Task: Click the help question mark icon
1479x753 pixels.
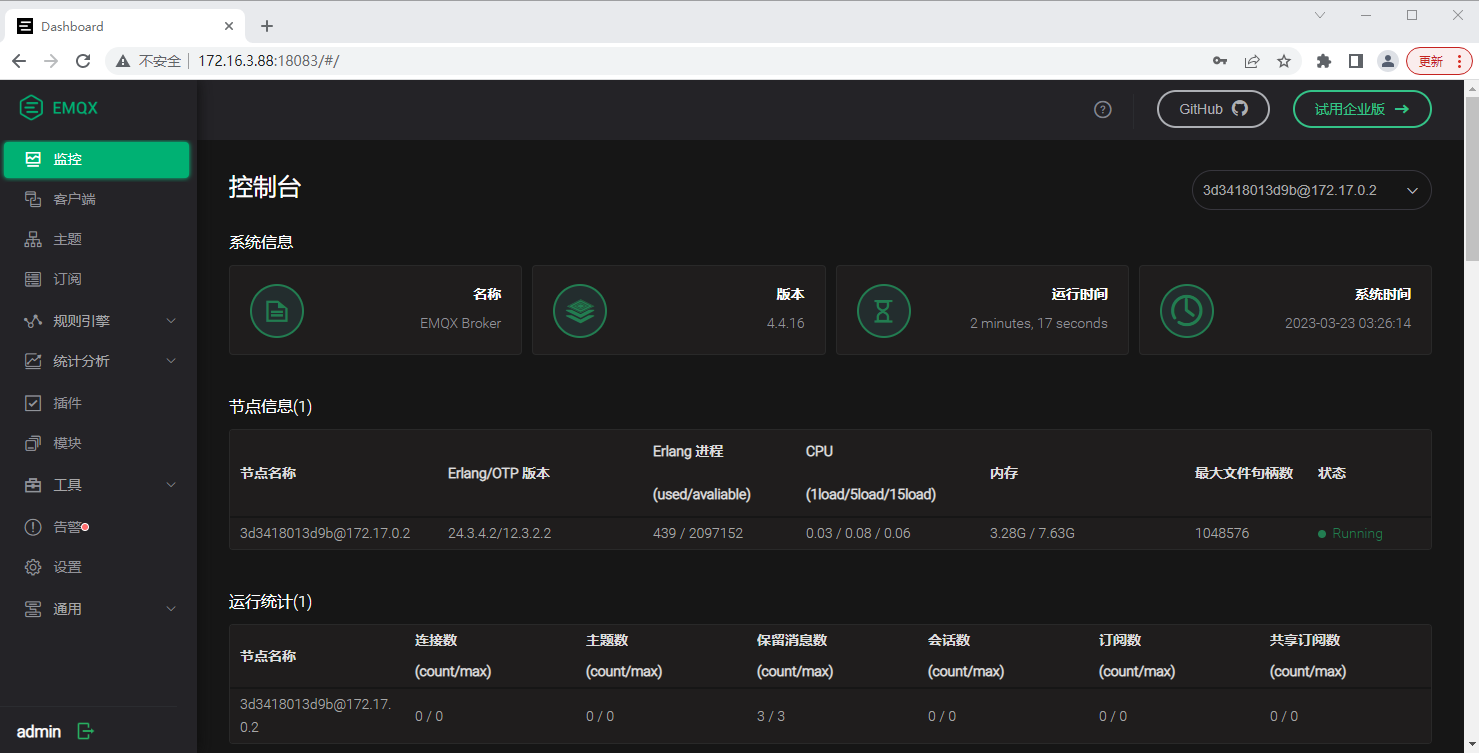Action: (x=1103, y=110)
